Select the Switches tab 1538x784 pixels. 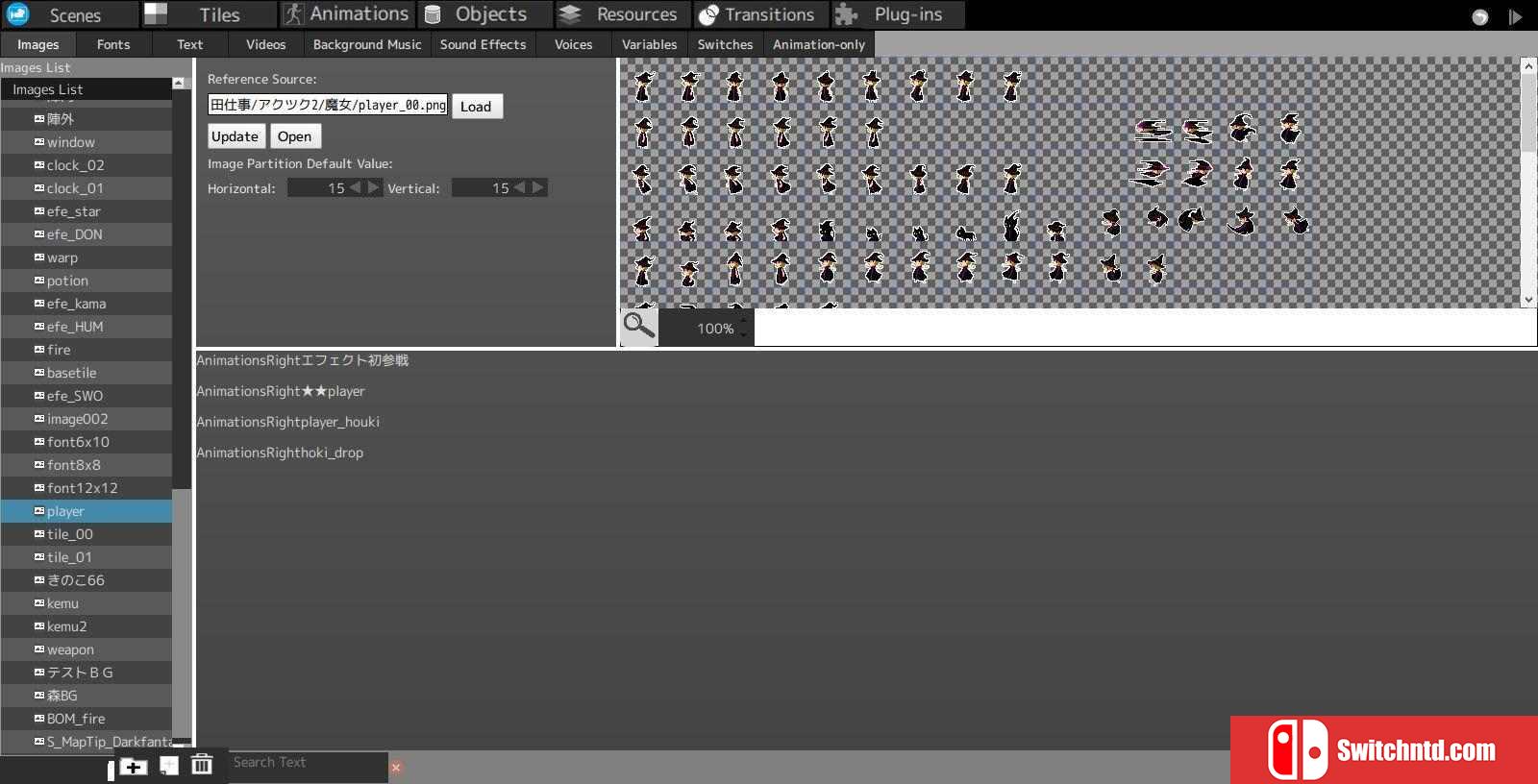tap(726, 44)
